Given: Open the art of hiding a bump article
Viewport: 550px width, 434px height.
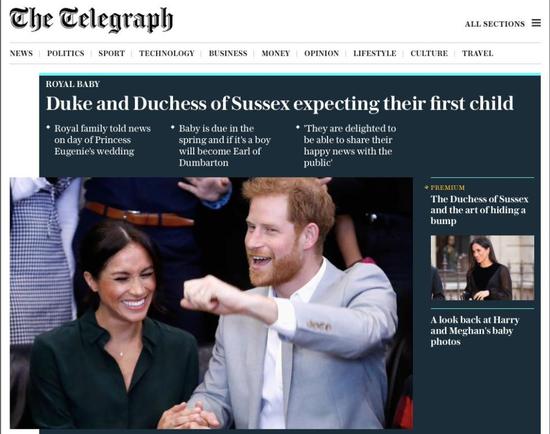Looking at the screenshot, I should (x=479, y=210).
